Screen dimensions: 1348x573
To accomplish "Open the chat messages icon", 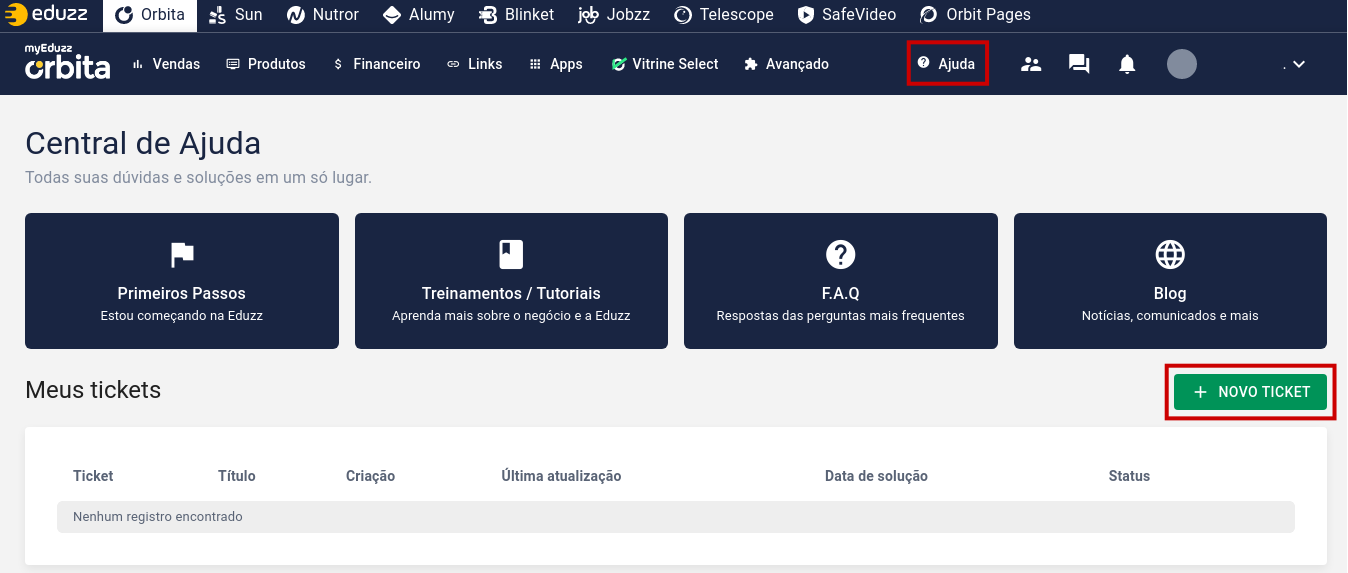I will click(x=1079, y=64).
